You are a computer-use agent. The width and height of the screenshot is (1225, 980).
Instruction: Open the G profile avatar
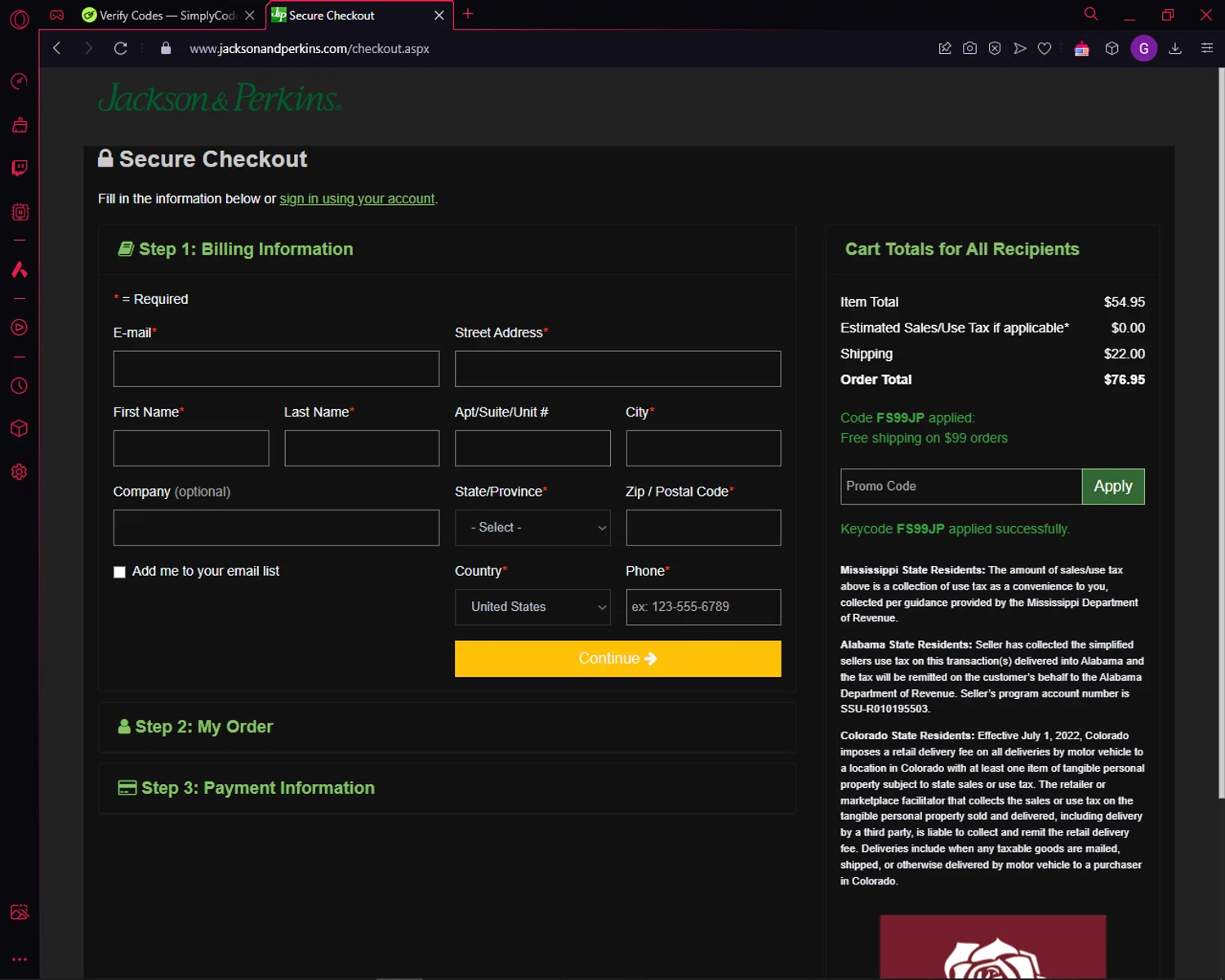[1143, 48]
